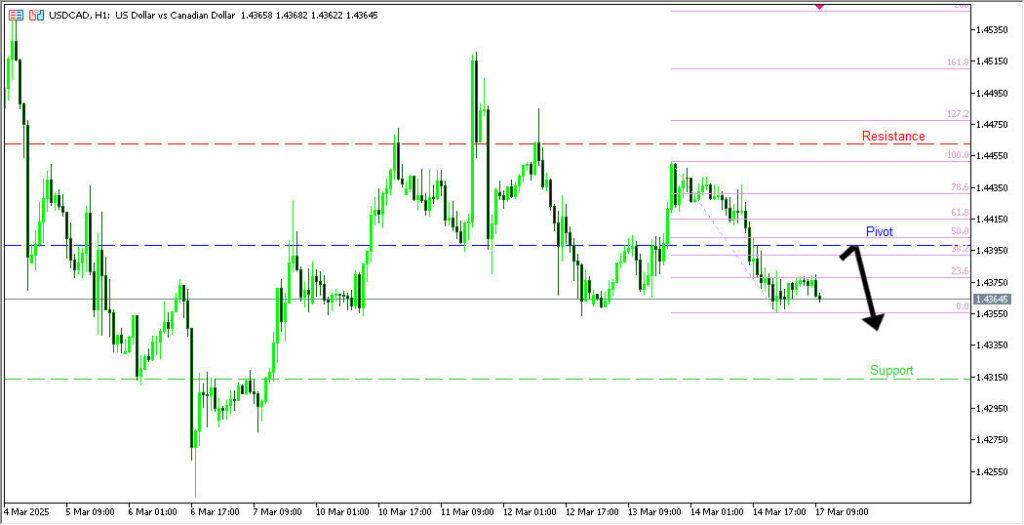Select the green dashed Support line
The width and height of the screenshot is (1024, 525).
point(400,379)
